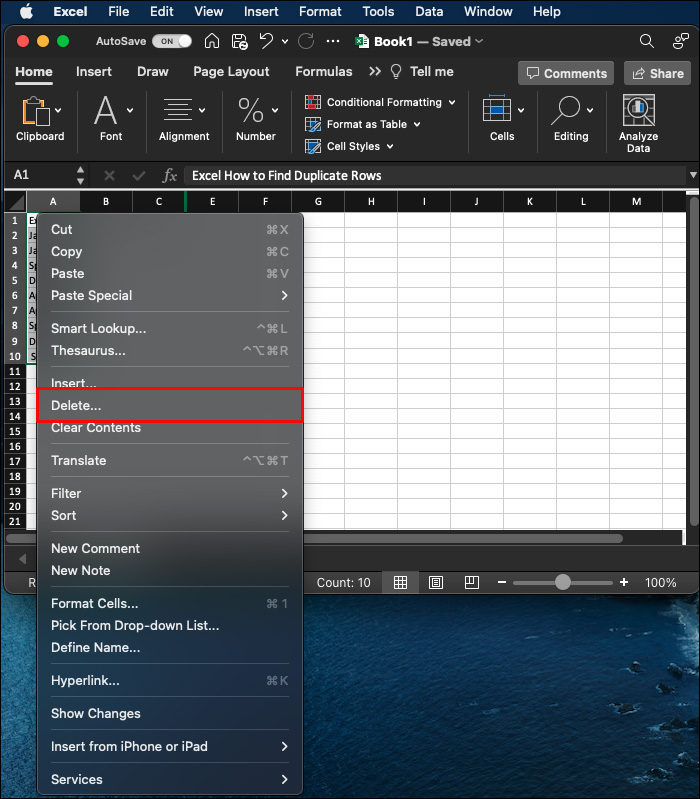Click the Search magnifier icon

coord(647,41)
